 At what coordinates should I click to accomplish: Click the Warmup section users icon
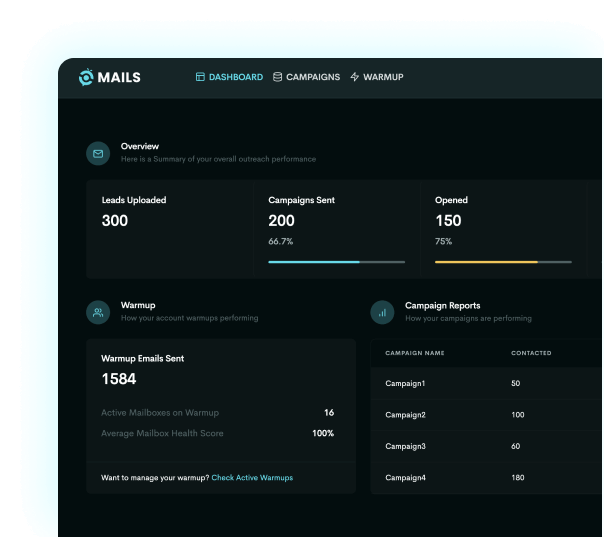coord(98,312)
